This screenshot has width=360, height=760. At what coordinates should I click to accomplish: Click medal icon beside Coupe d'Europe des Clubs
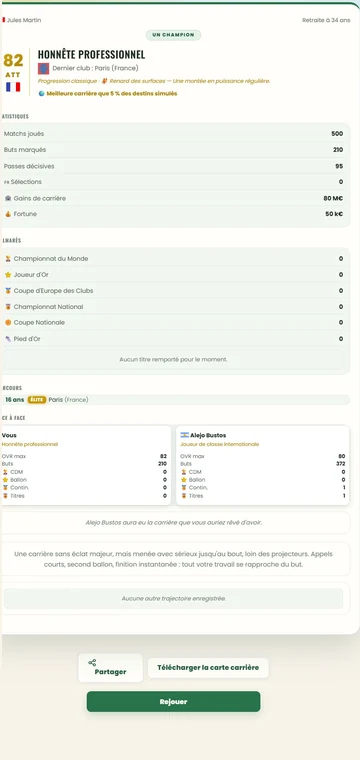8,291
